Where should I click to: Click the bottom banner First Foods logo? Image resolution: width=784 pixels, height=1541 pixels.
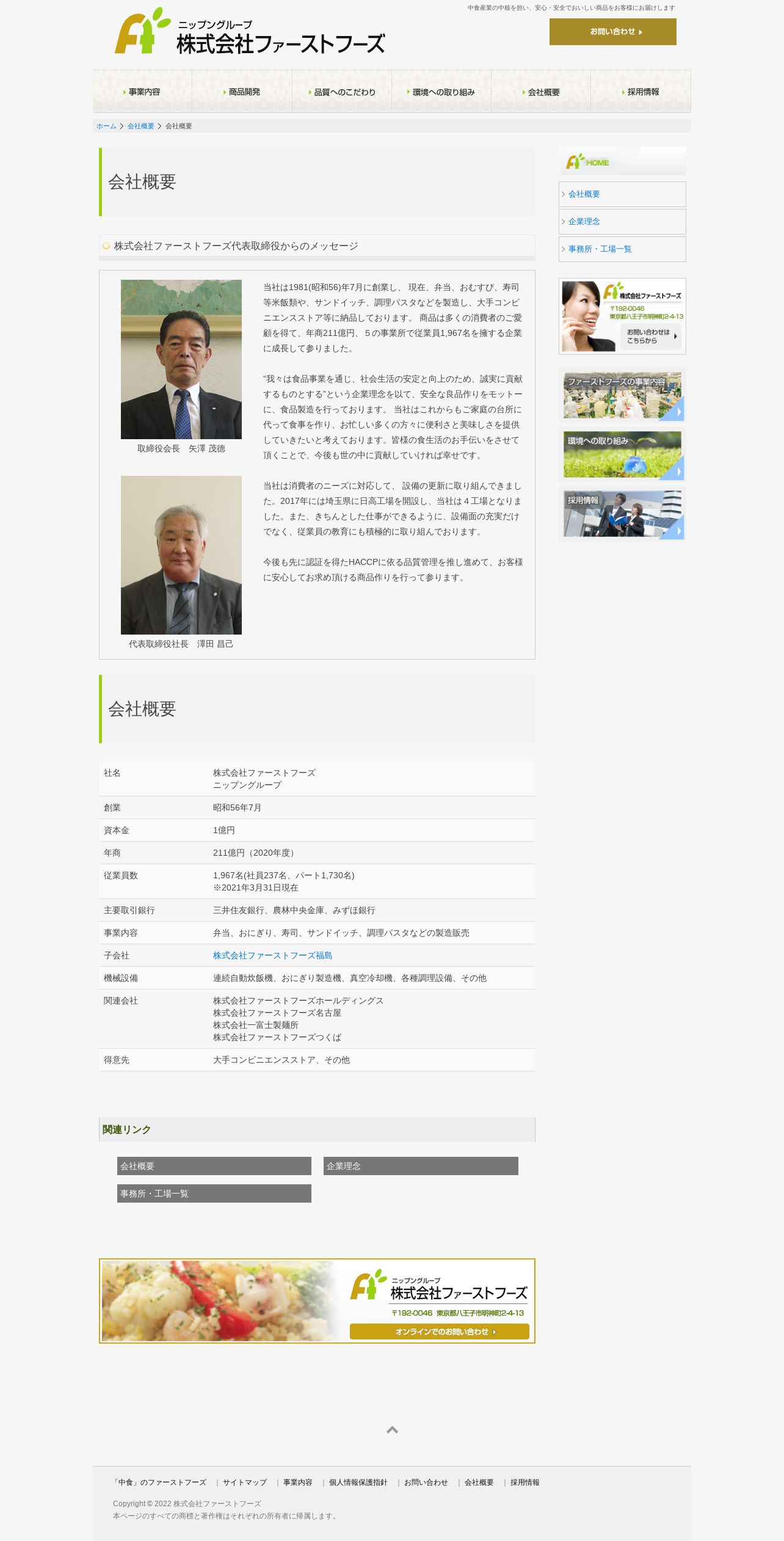(438, 1285)
